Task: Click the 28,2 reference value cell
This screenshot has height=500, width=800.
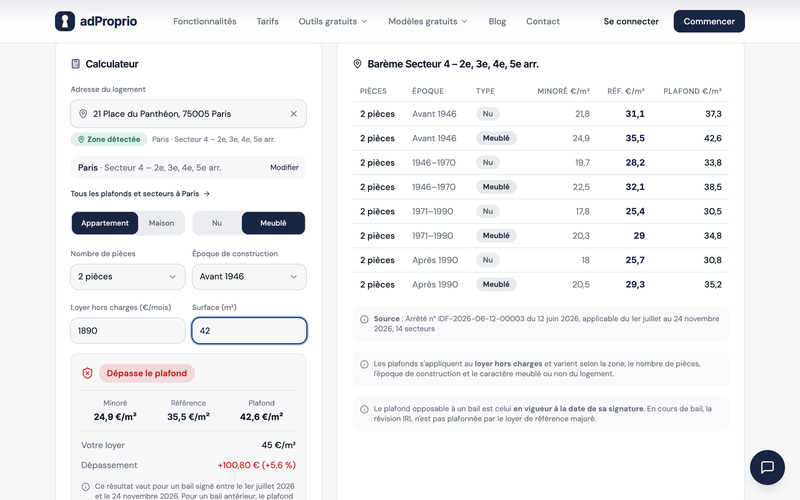Action: 635,163
